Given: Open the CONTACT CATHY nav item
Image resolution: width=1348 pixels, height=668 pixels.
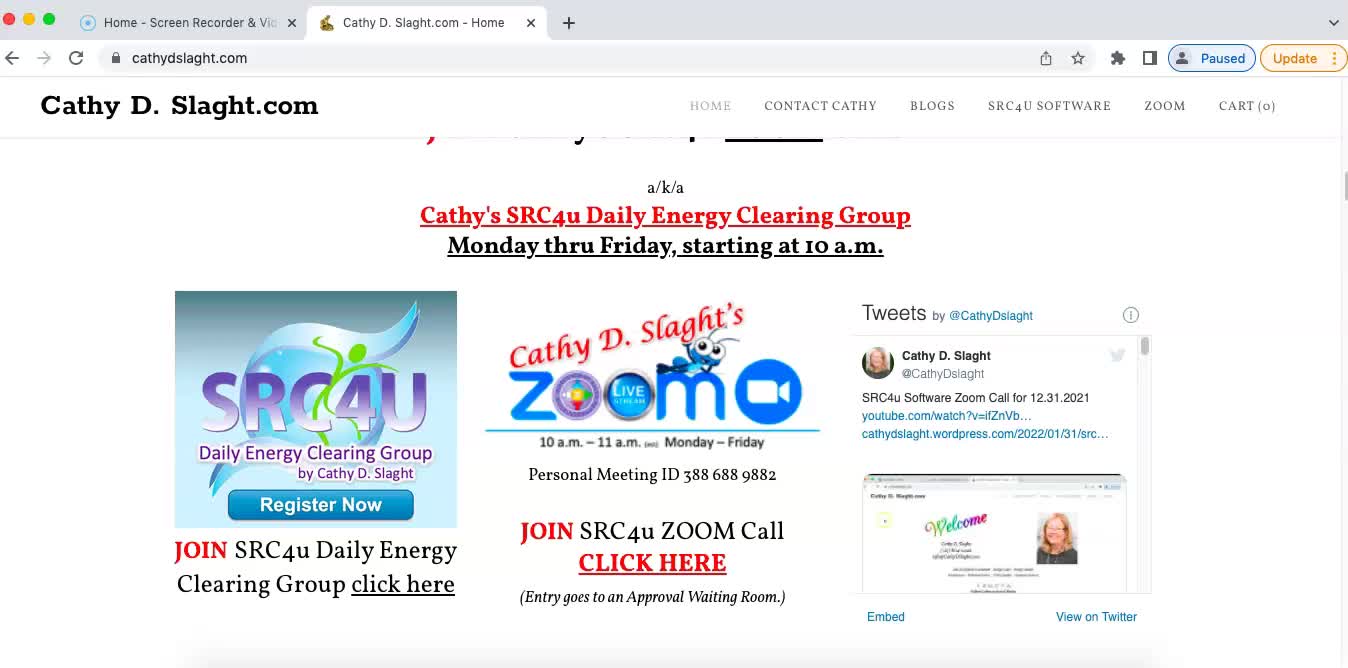Looking at the screenshot, I should coord(820,106).
